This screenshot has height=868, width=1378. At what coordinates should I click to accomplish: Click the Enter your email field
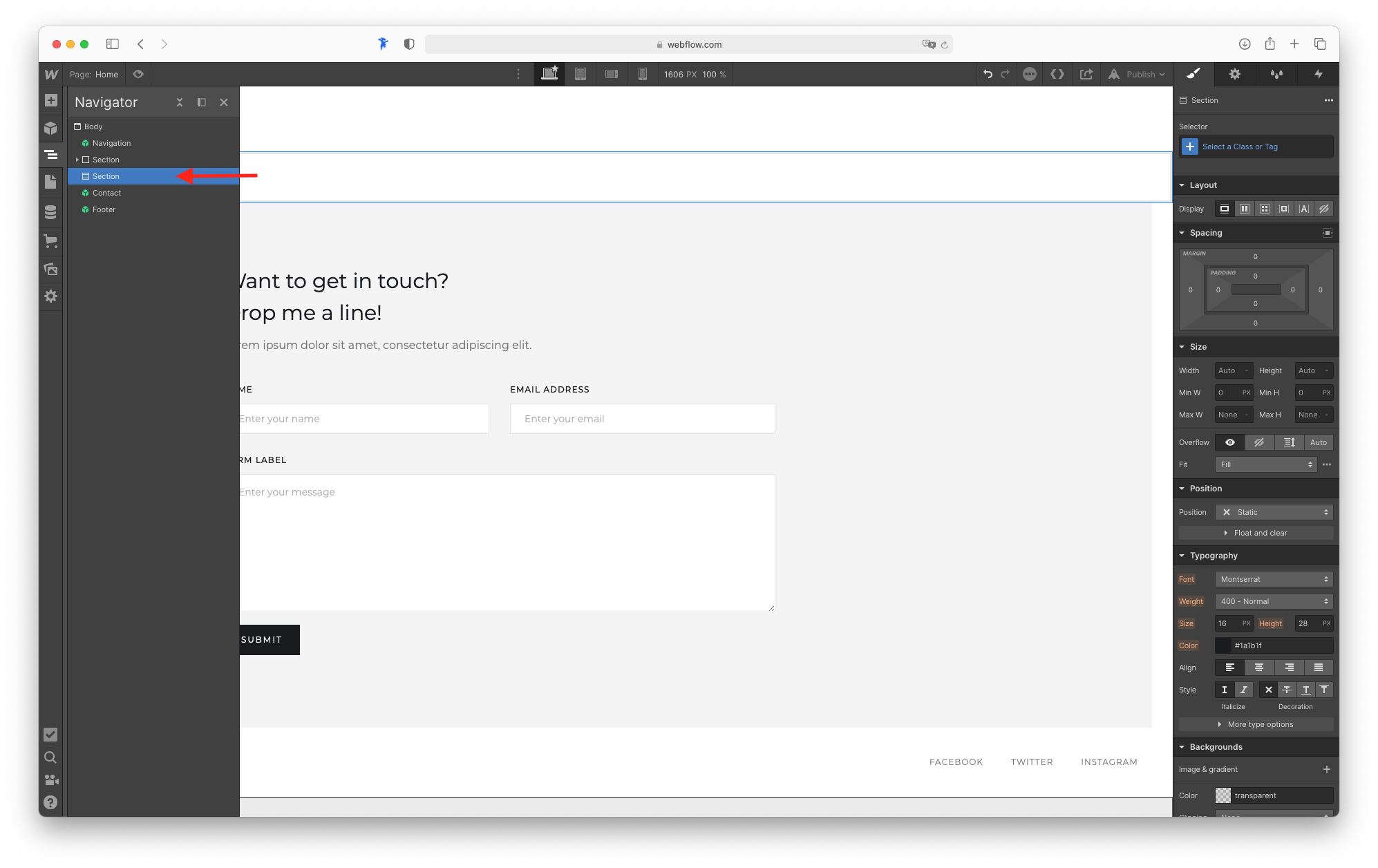point(642,418)
